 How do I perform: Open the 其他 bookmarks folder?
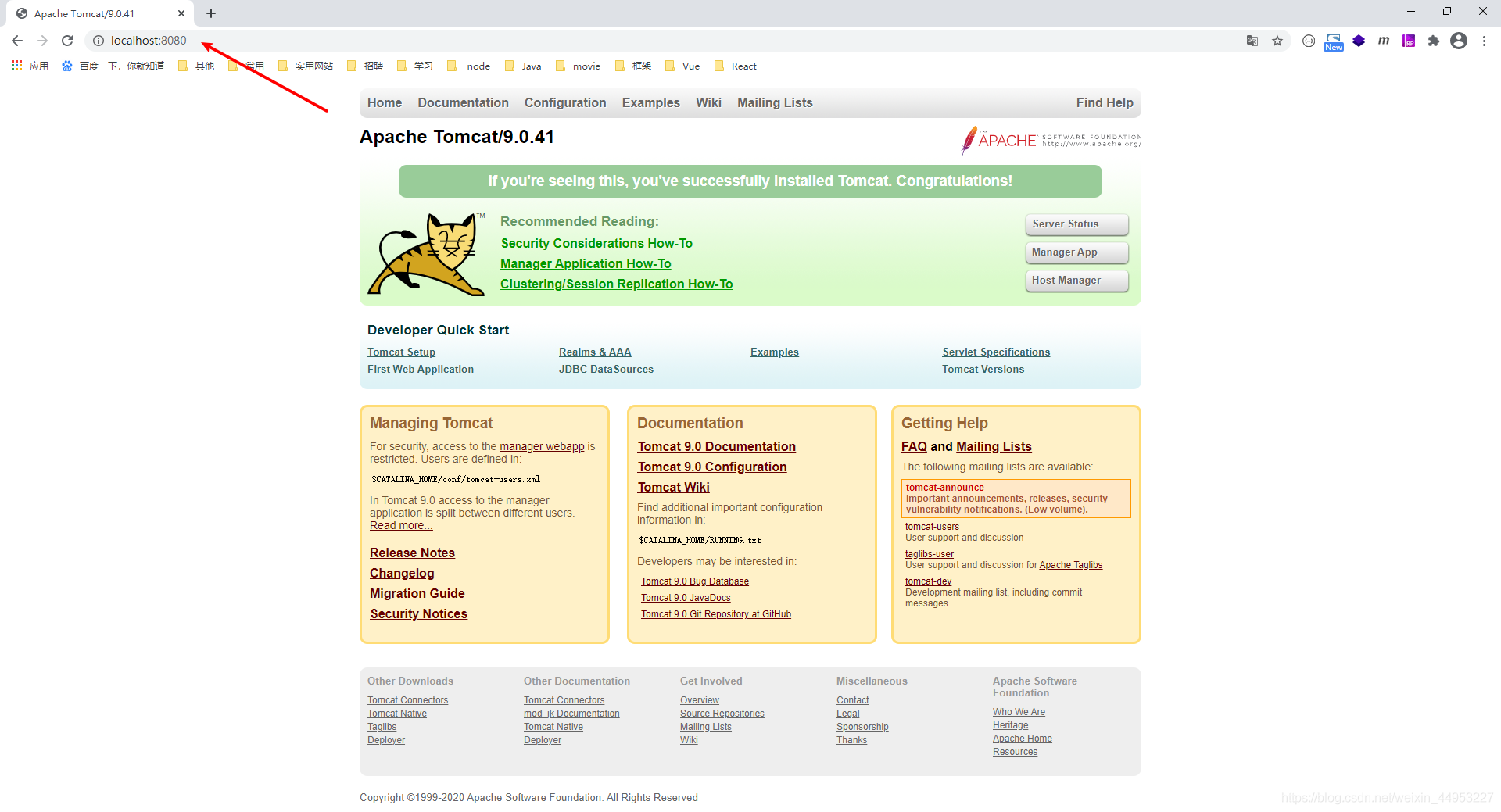[x=196, y=66]
